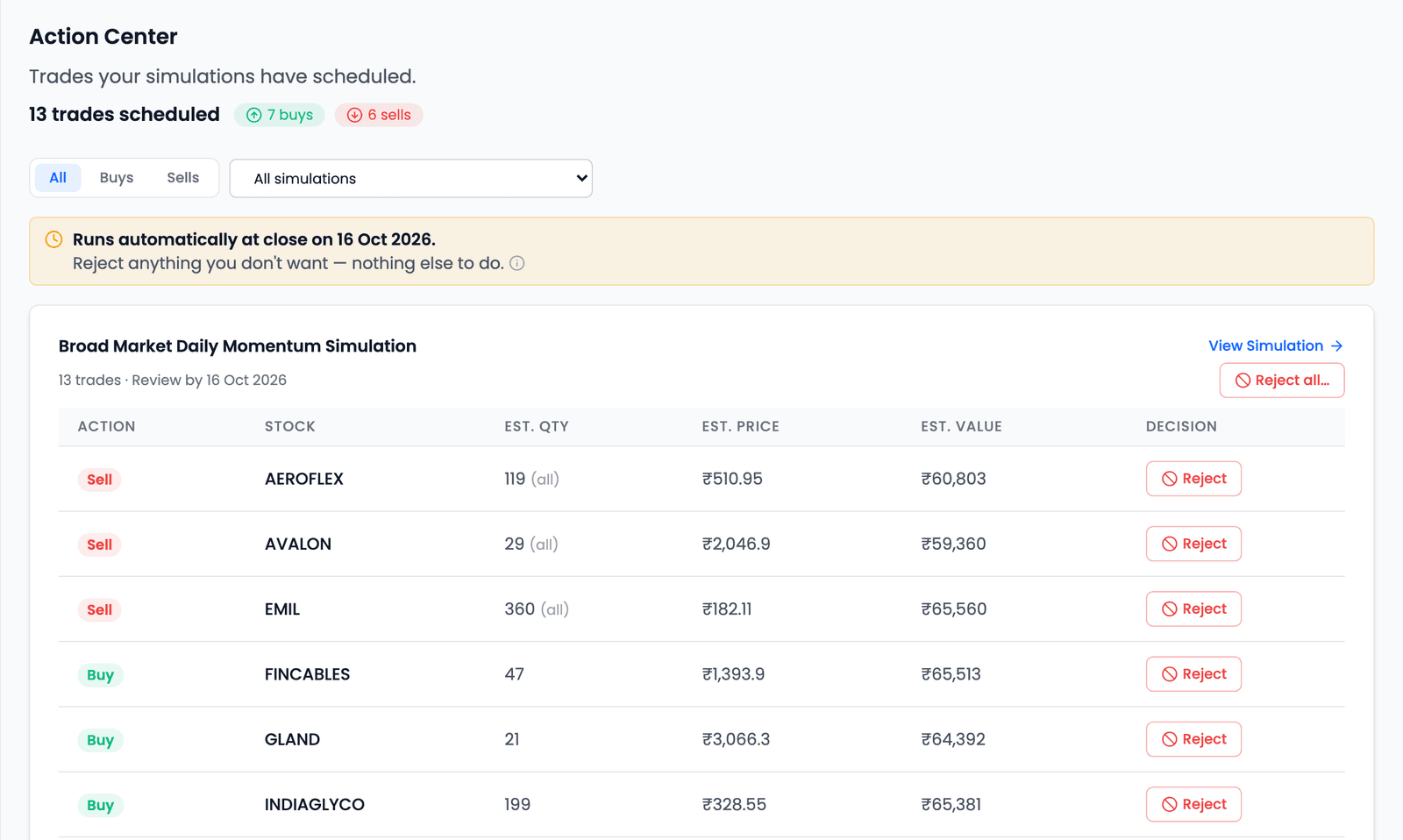Click the up-arrow icon in the 7 buys badge
This screenshot has width=1403, height=840.
[254, 115]
